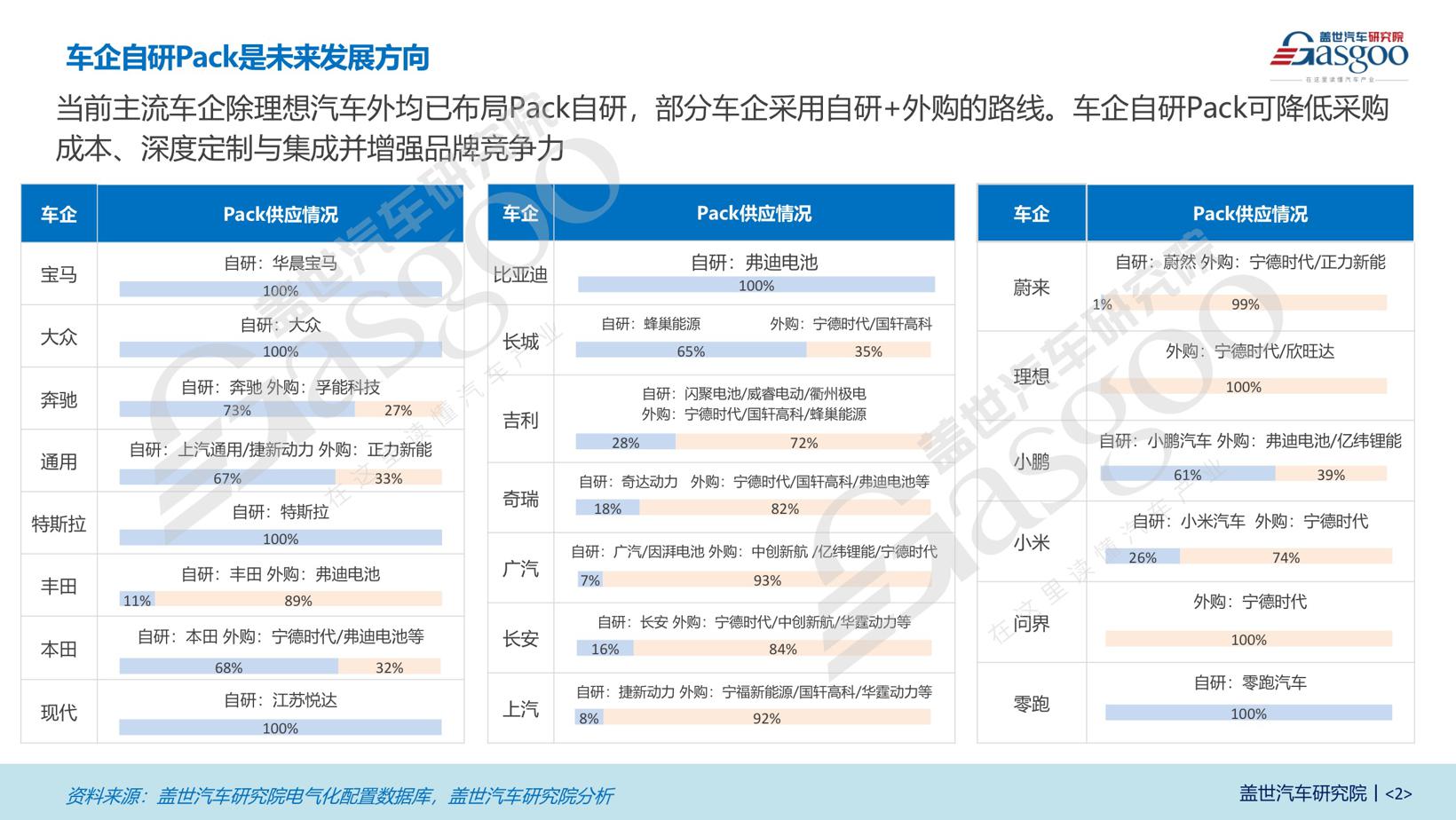The height and width of the screenshot is (820, 1456).
Task: Click the 吉利 company name cell
Action: pos(520,420)
